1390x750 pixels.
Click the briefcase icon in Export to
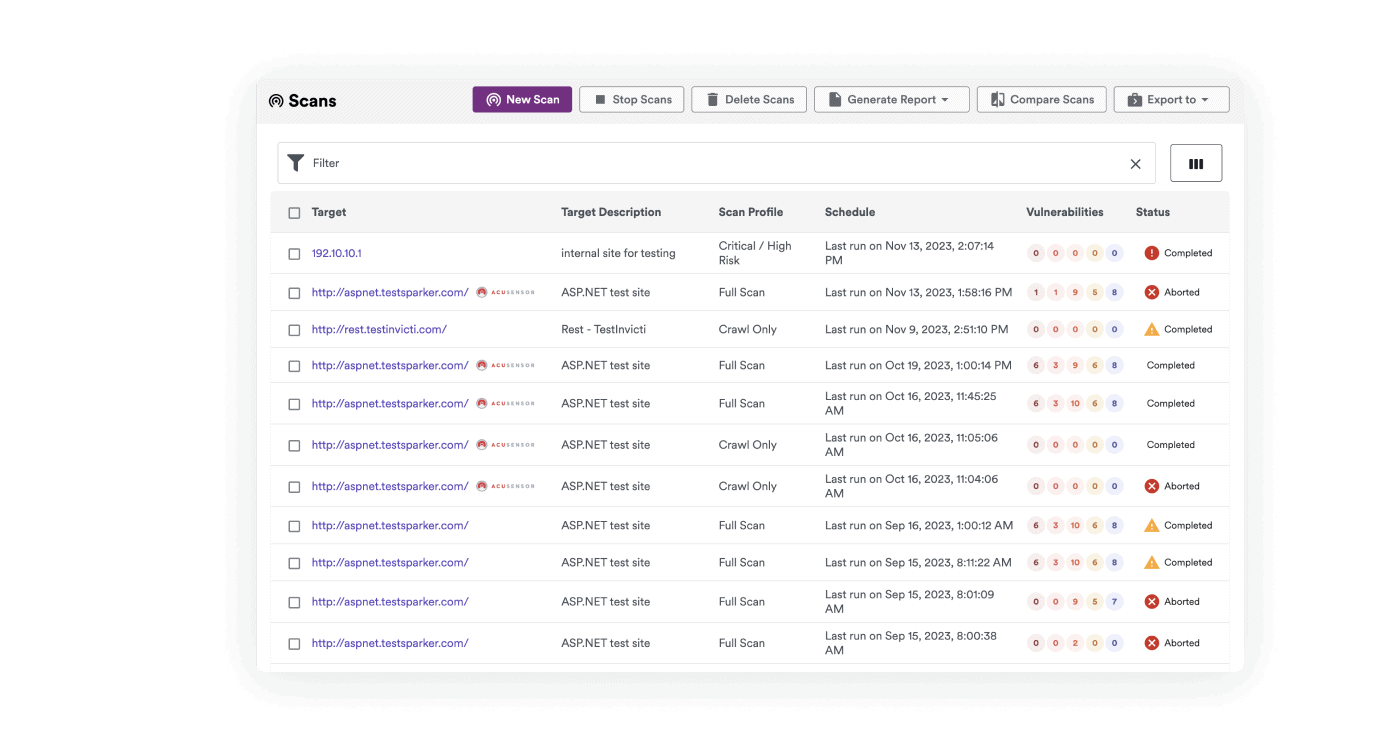pos(1135,100)
